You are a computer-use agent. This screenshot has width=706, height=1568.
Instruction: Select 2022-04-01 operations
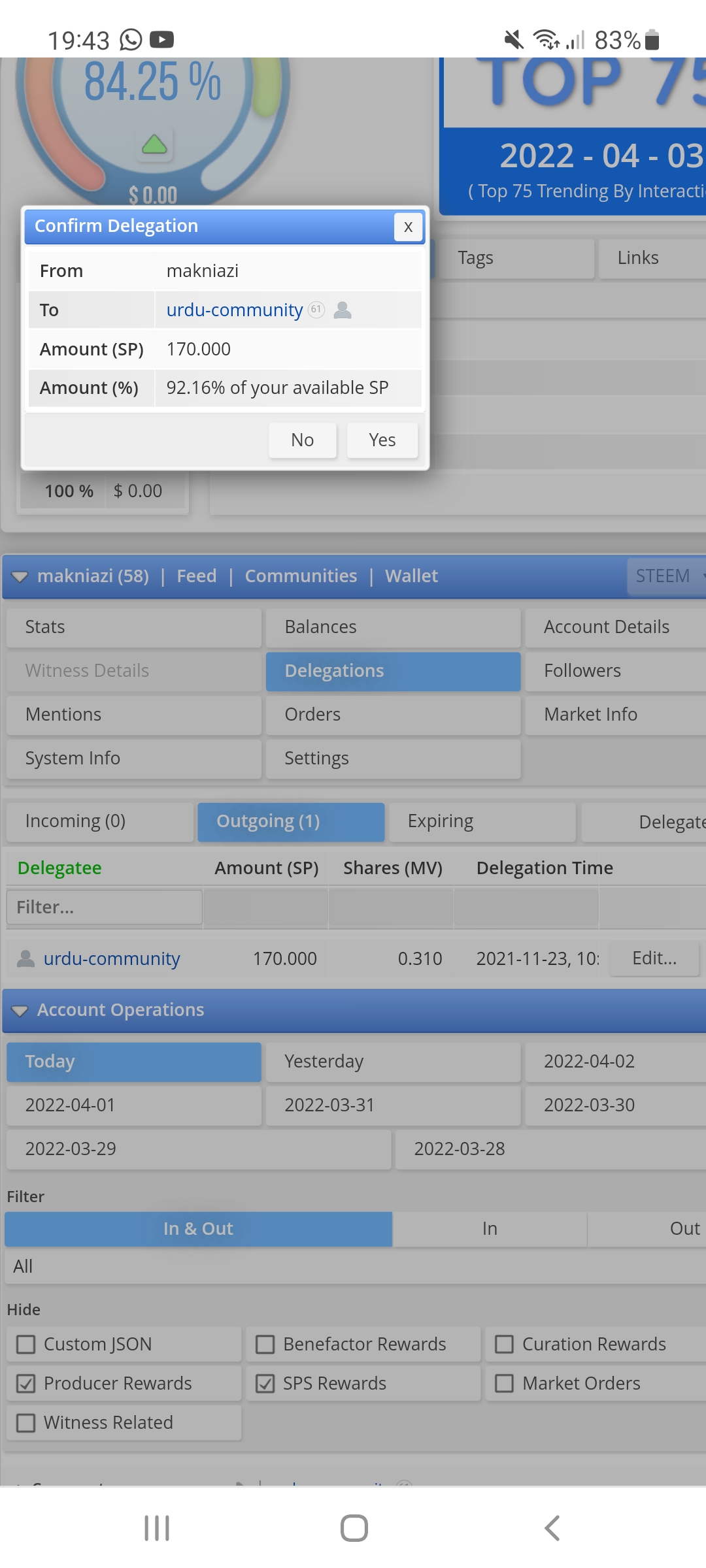134,1105
